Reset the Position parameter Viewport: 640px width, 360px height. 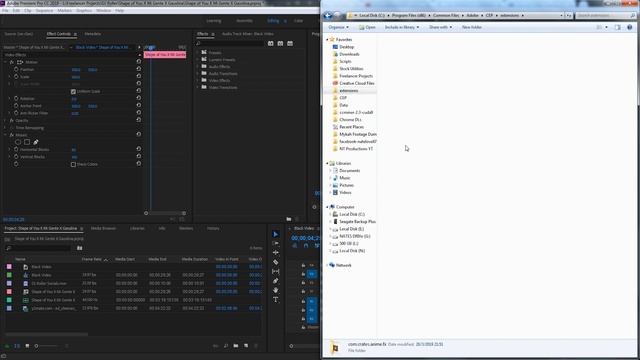coord(139,69)
